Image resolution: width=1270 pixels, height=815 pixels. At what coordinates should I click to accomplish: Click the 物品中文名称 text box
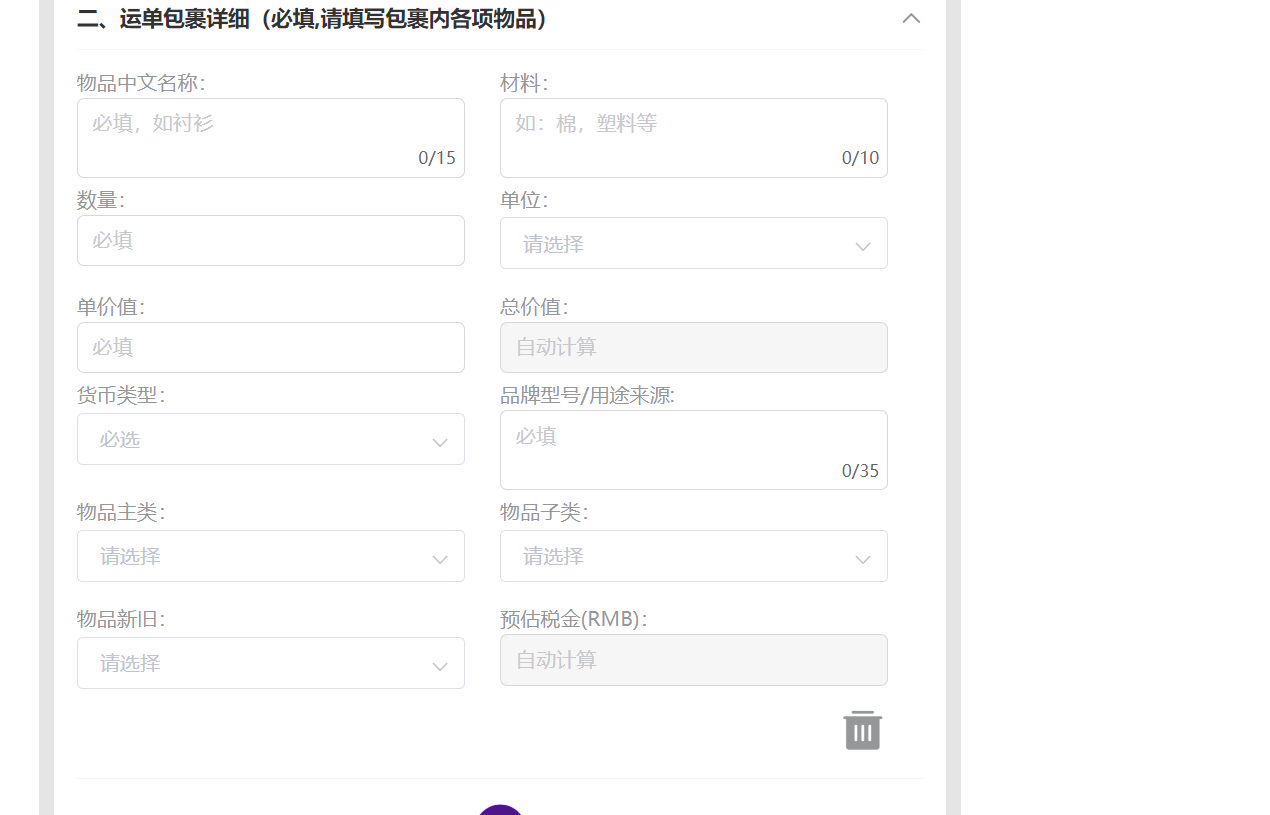coord(271,138)
